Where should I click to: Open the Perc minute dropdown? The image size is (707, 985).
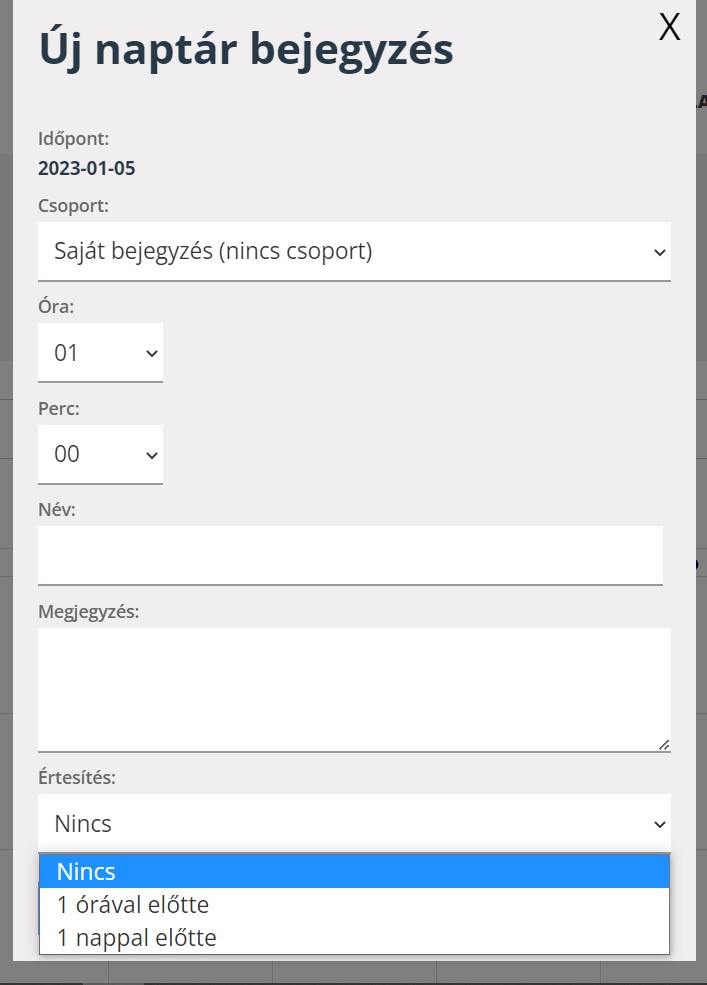click(100, 454)
